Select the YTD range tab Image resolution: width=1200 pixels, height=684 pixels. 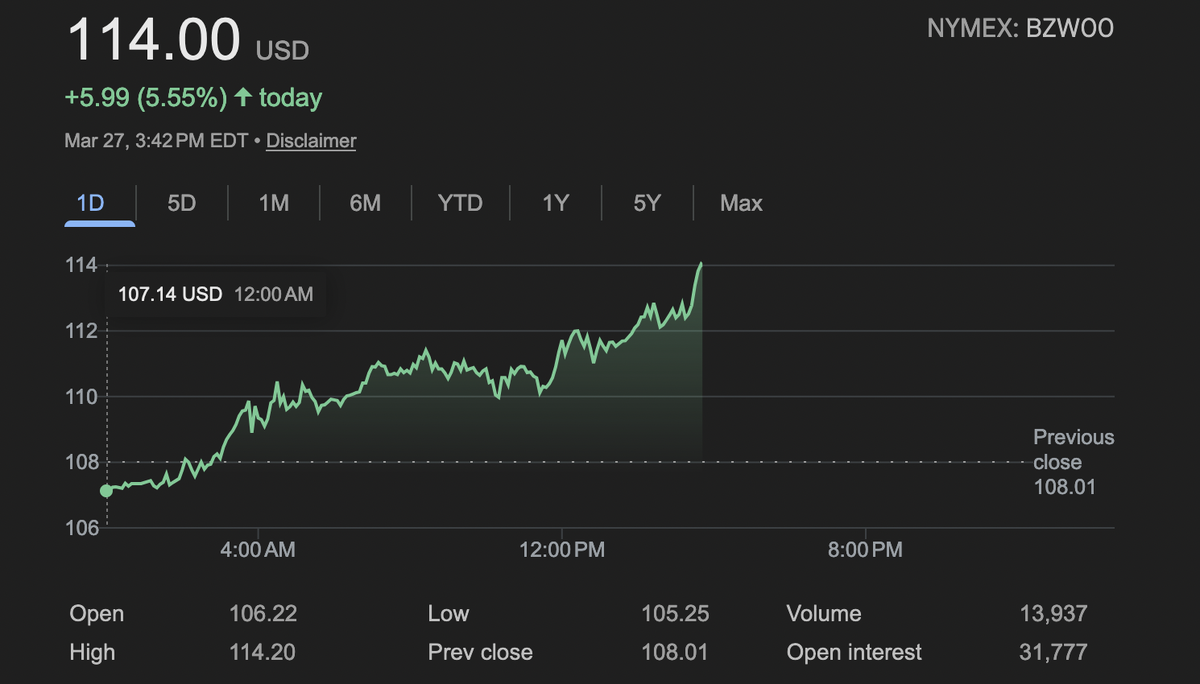(x=460, y=203)
